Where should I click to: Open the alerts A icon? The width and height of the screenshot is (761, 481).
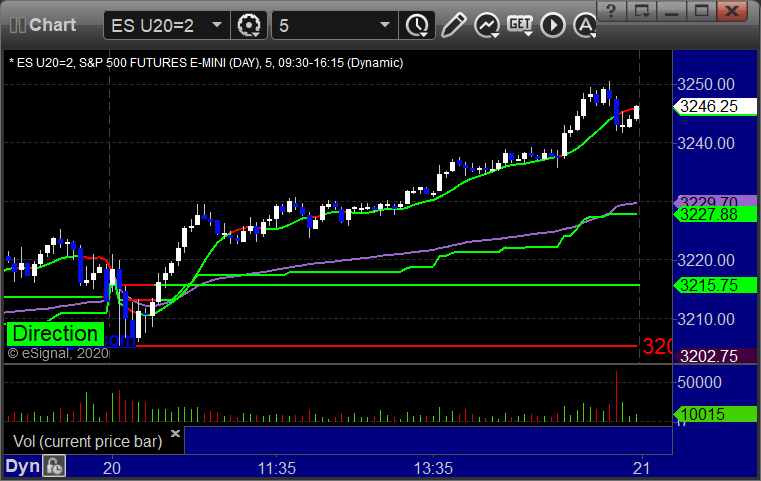pyautogui.click(x=585, y=25)
